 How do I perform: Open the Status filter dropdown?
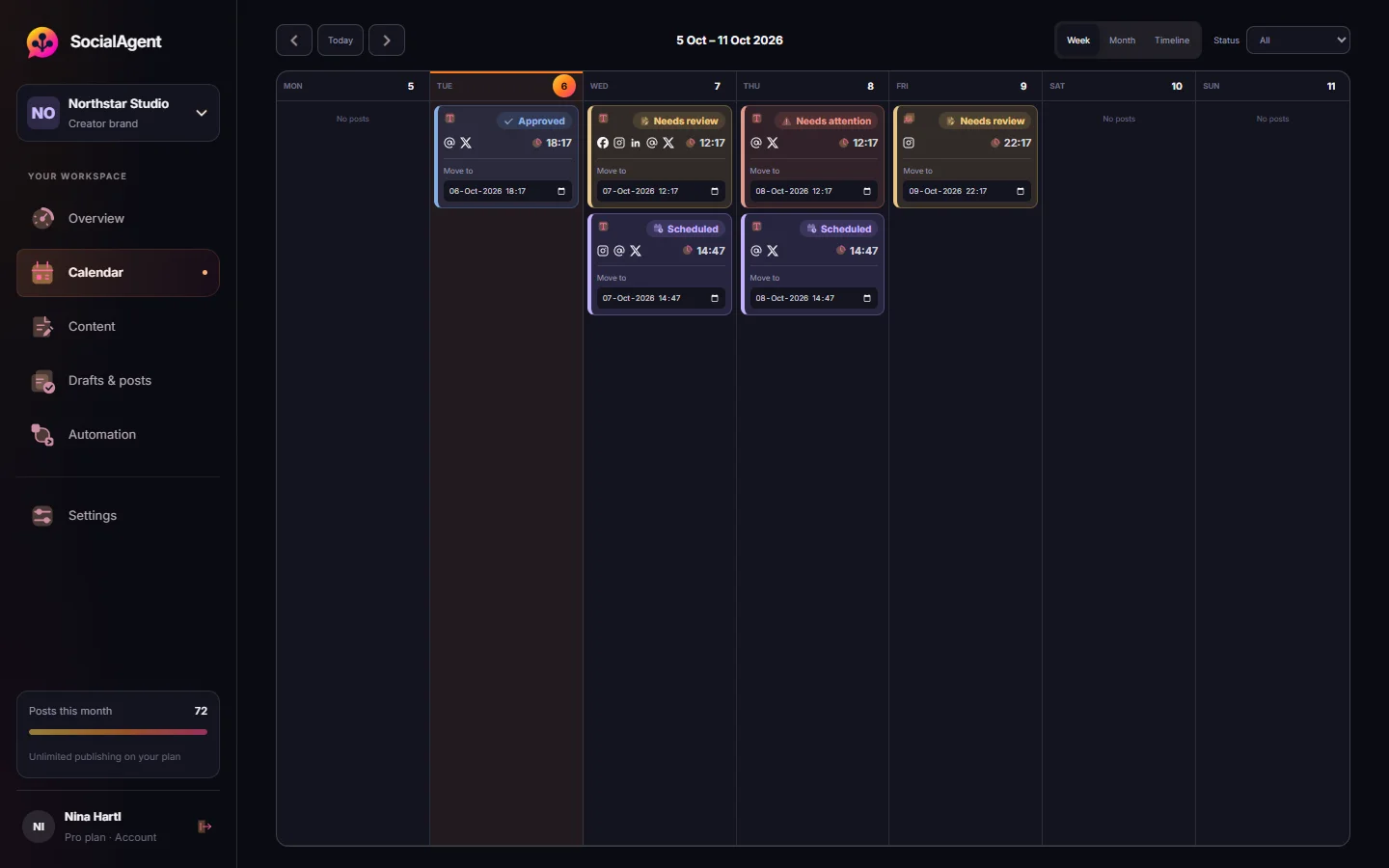coord(1298,41)
